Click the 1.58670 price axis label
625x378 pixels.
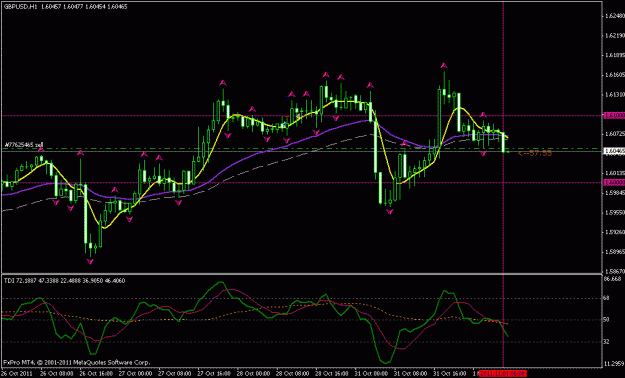click(614, 271)
